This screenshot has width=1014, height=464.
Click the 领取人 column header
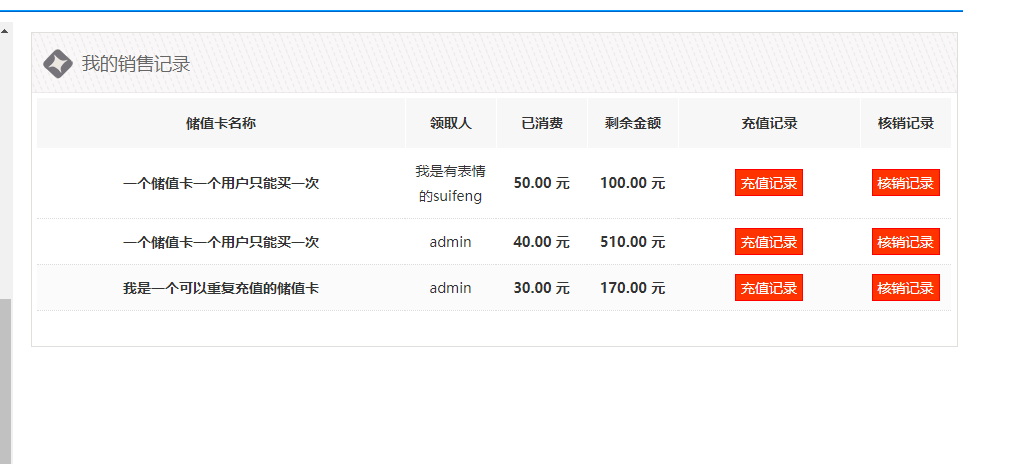[x=450, y=124]
